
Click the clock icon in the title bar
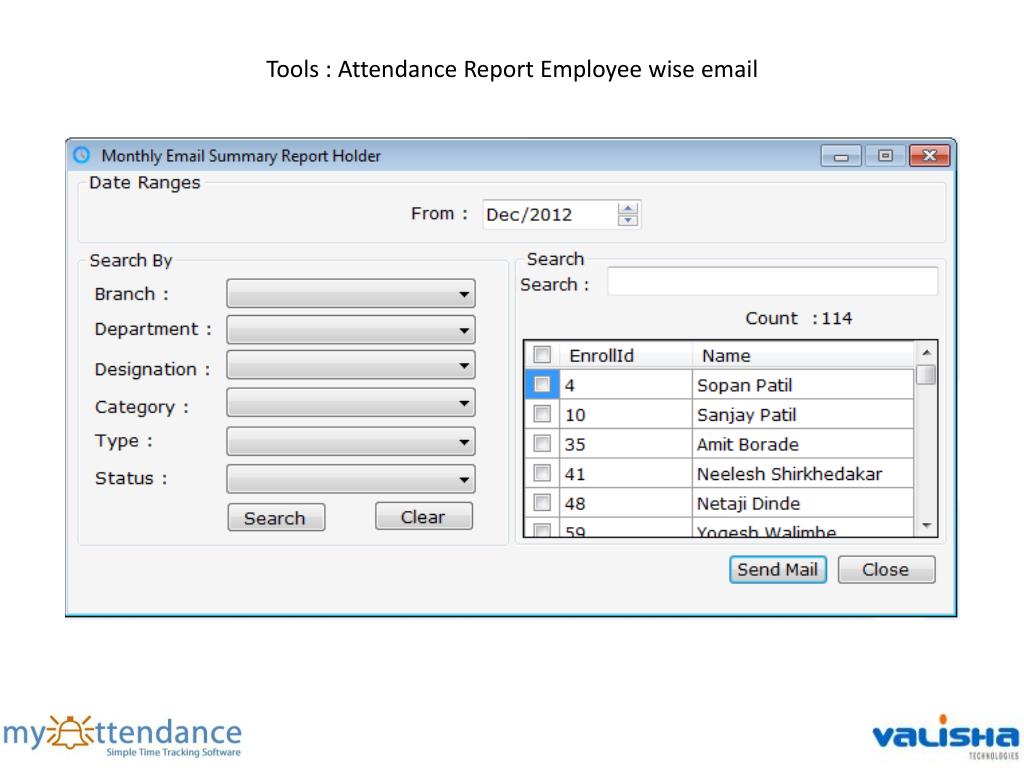click(x=82, y=155)
